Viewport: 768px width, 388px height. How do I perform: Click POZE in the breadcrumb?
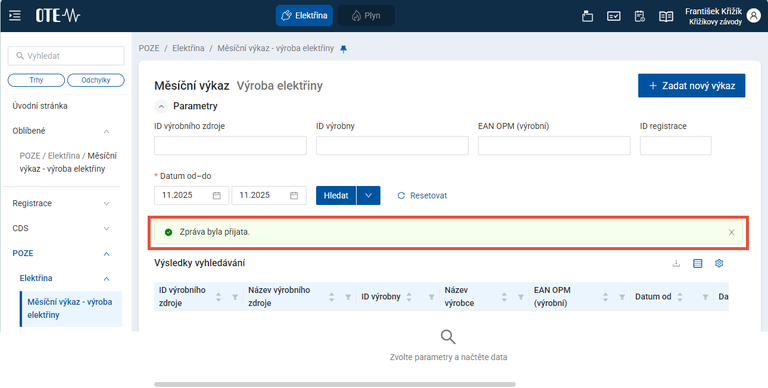click(149, 48)
